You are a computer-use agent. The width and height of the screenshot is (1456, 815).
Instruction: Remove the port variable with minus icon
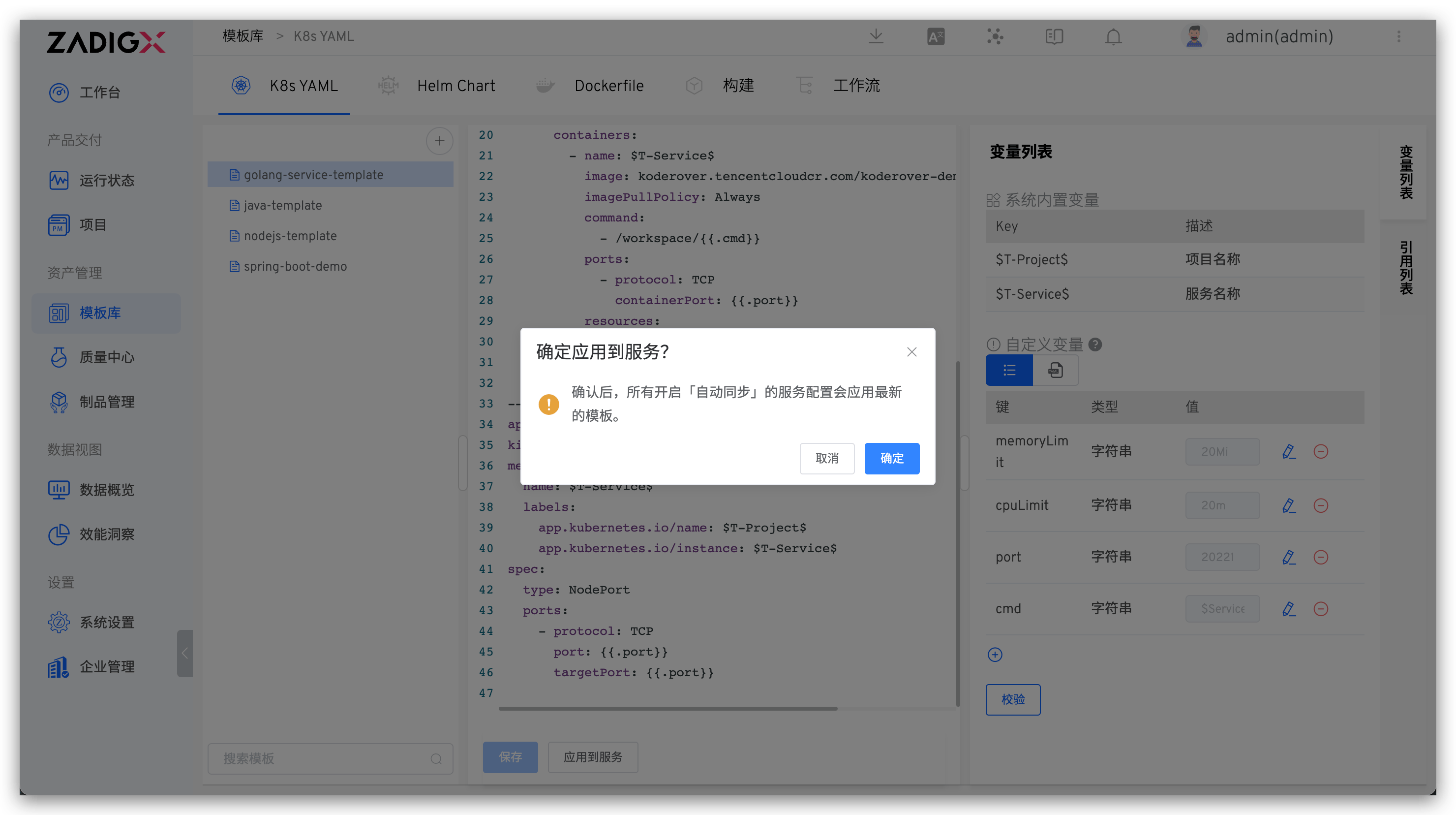tap(1321, 557)
